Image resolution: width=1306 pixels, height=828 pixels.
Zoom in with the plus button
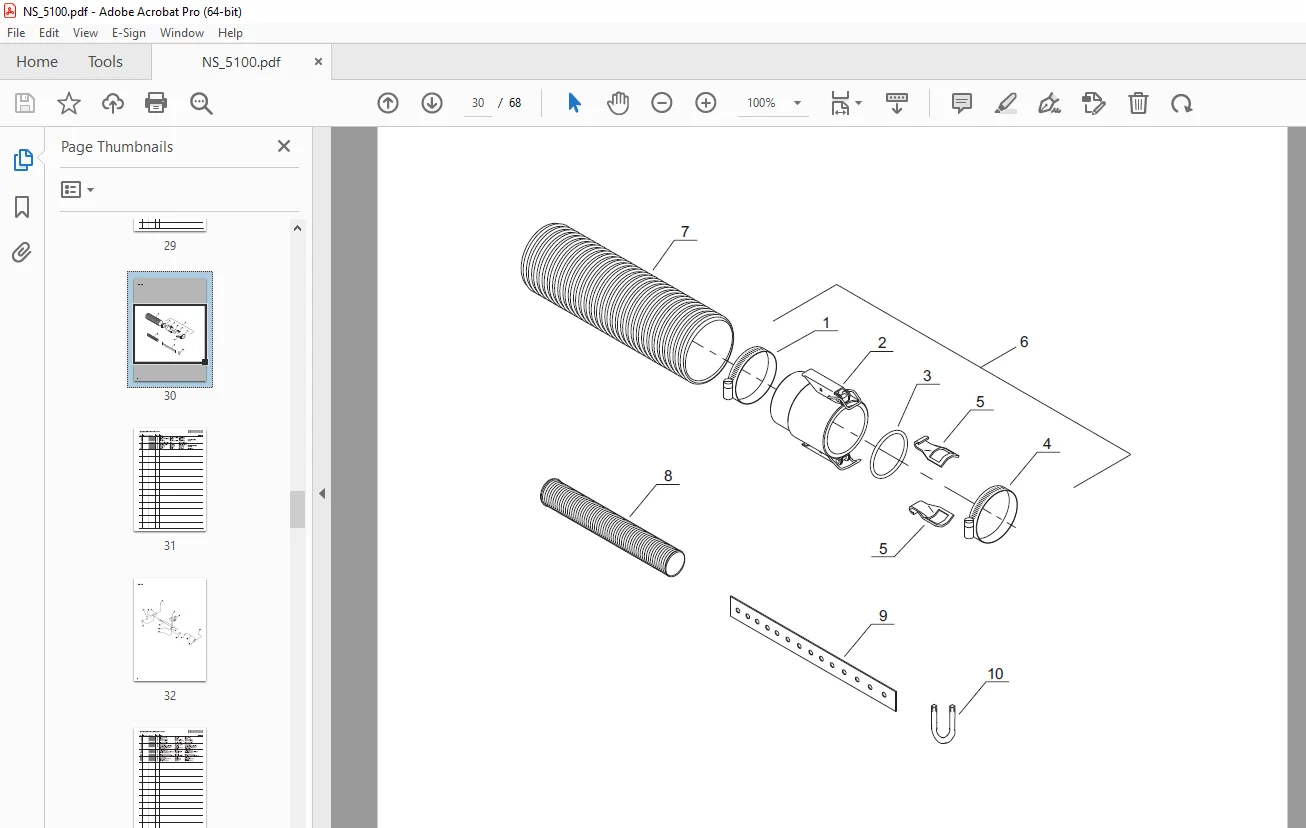(x=706, y=103)
